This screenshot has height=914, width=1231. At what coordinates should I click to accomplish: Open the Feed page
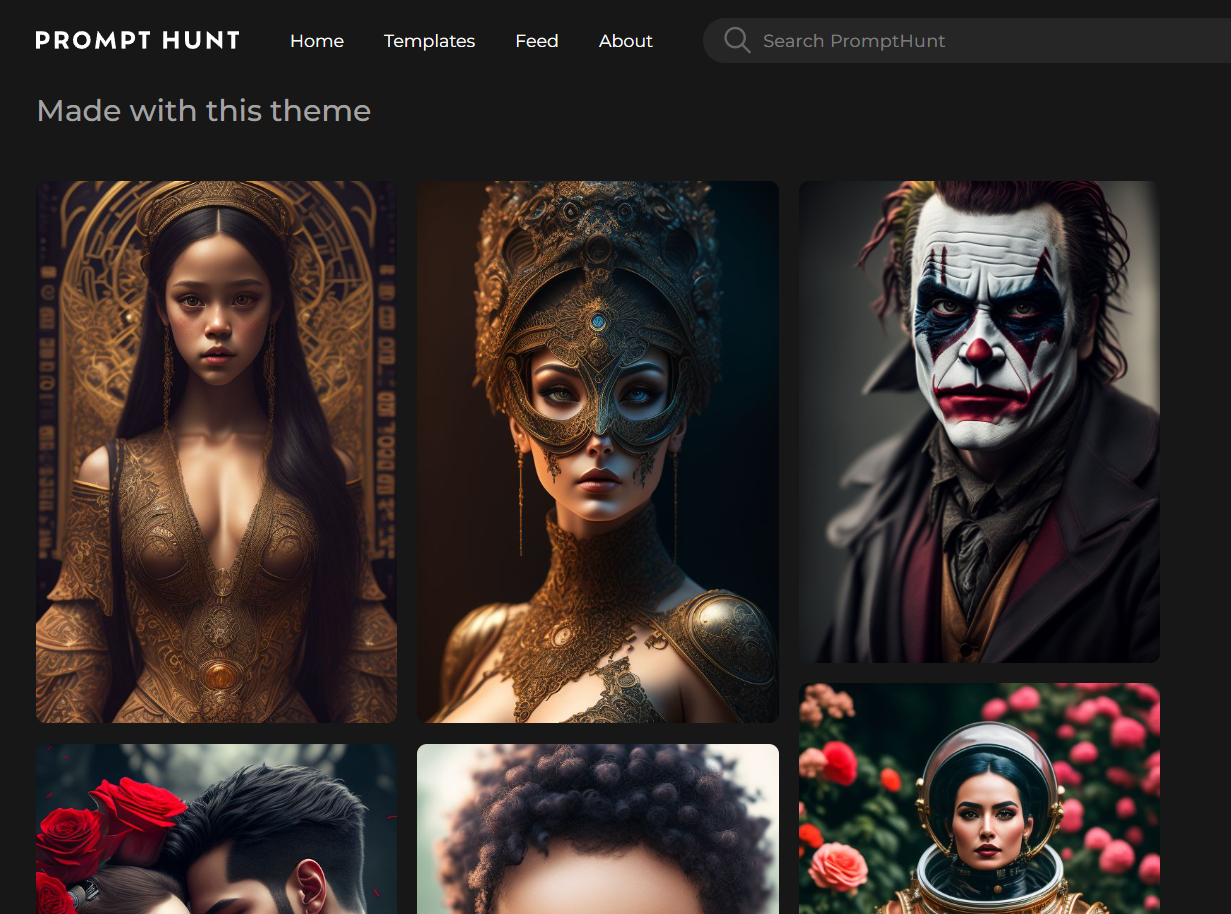click(537, 41)
